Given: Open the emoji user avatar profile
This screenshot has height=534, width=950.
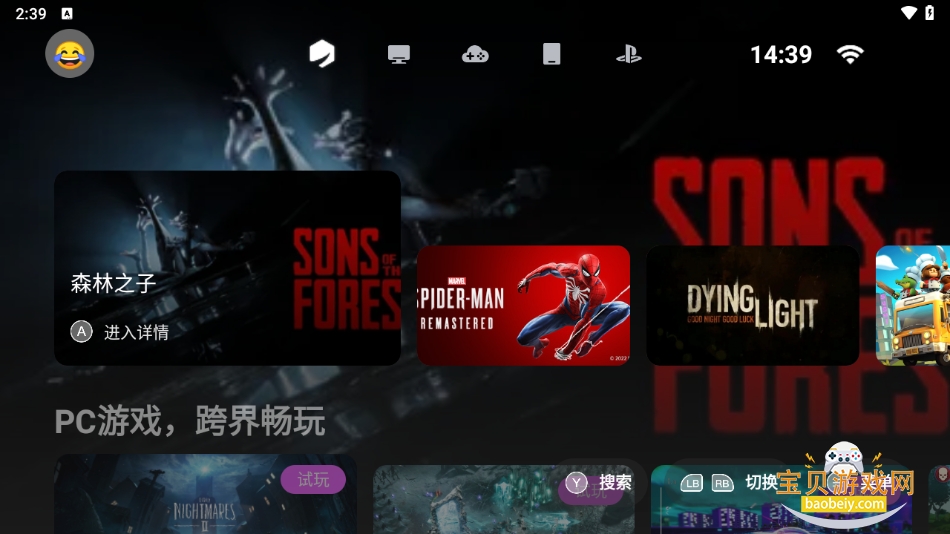Looking at the screenshot, I should pyautogui.click(x=70, y=54).
